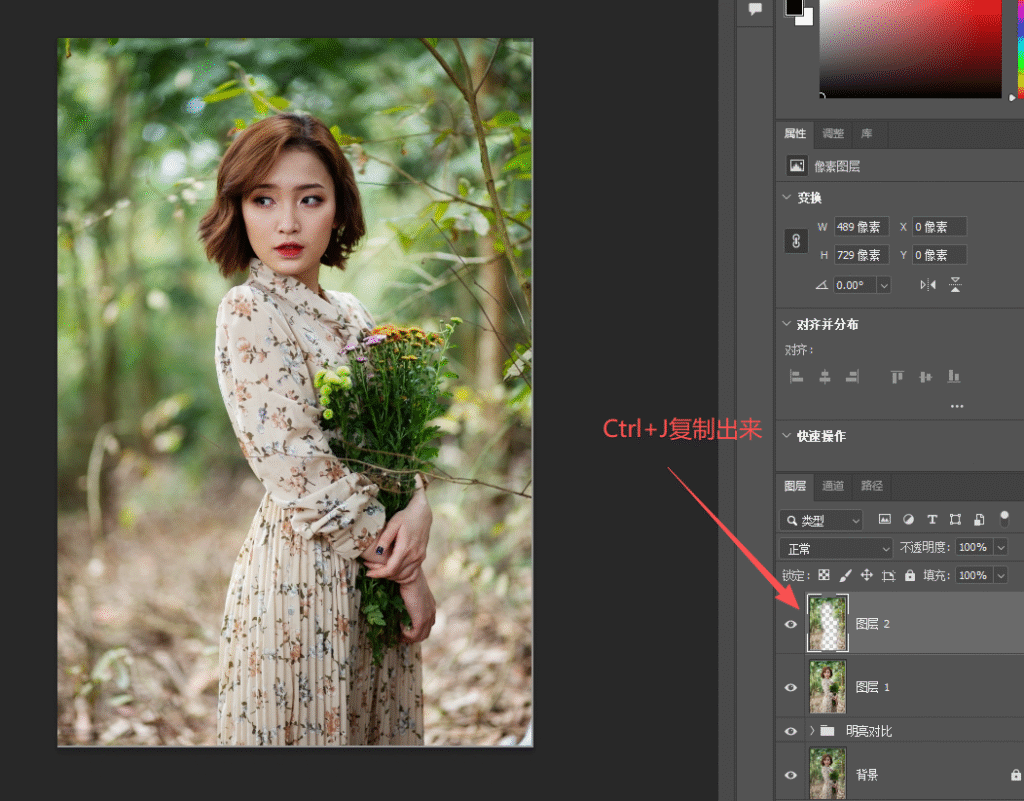Screen dimensions: 1024x801
Task: Open more align options (three dots)
Action: pos(957,406)
